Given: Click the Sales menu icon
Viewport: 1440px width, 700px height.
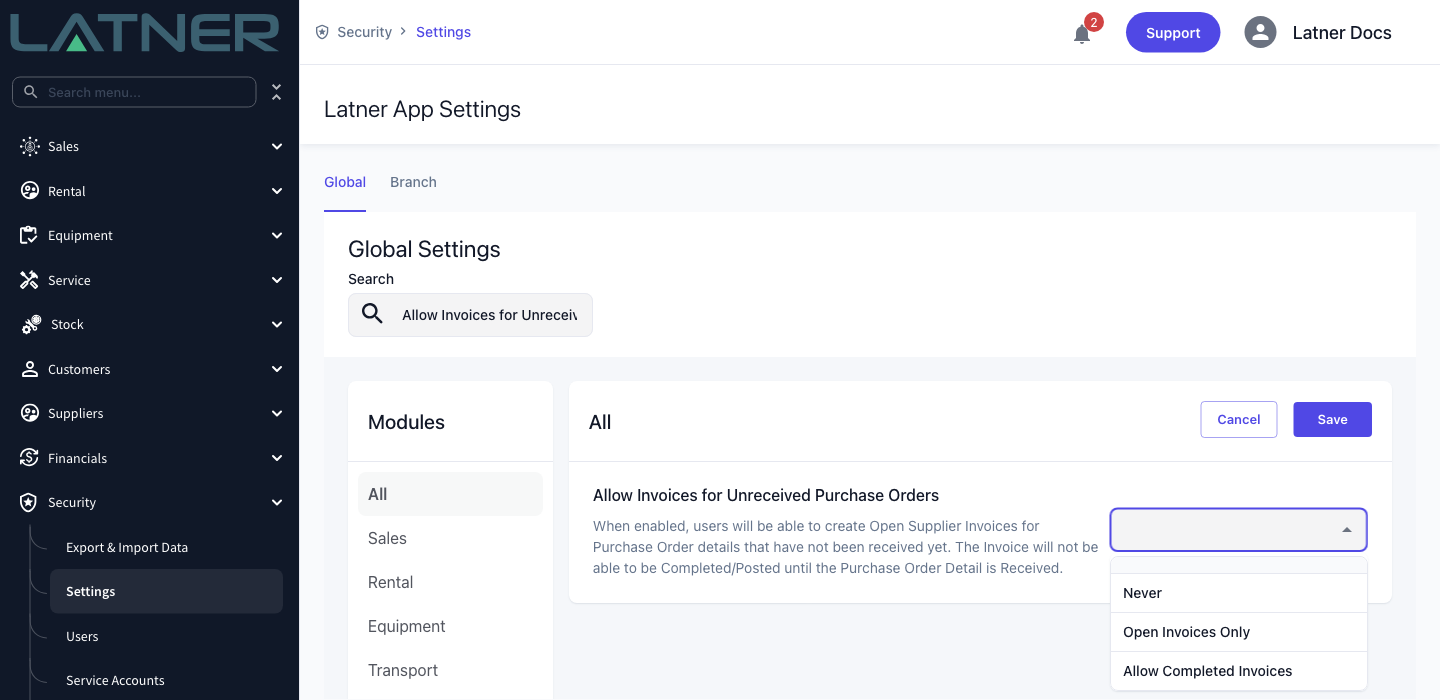Looking at the screenshot, I should (x=30, y=146).
